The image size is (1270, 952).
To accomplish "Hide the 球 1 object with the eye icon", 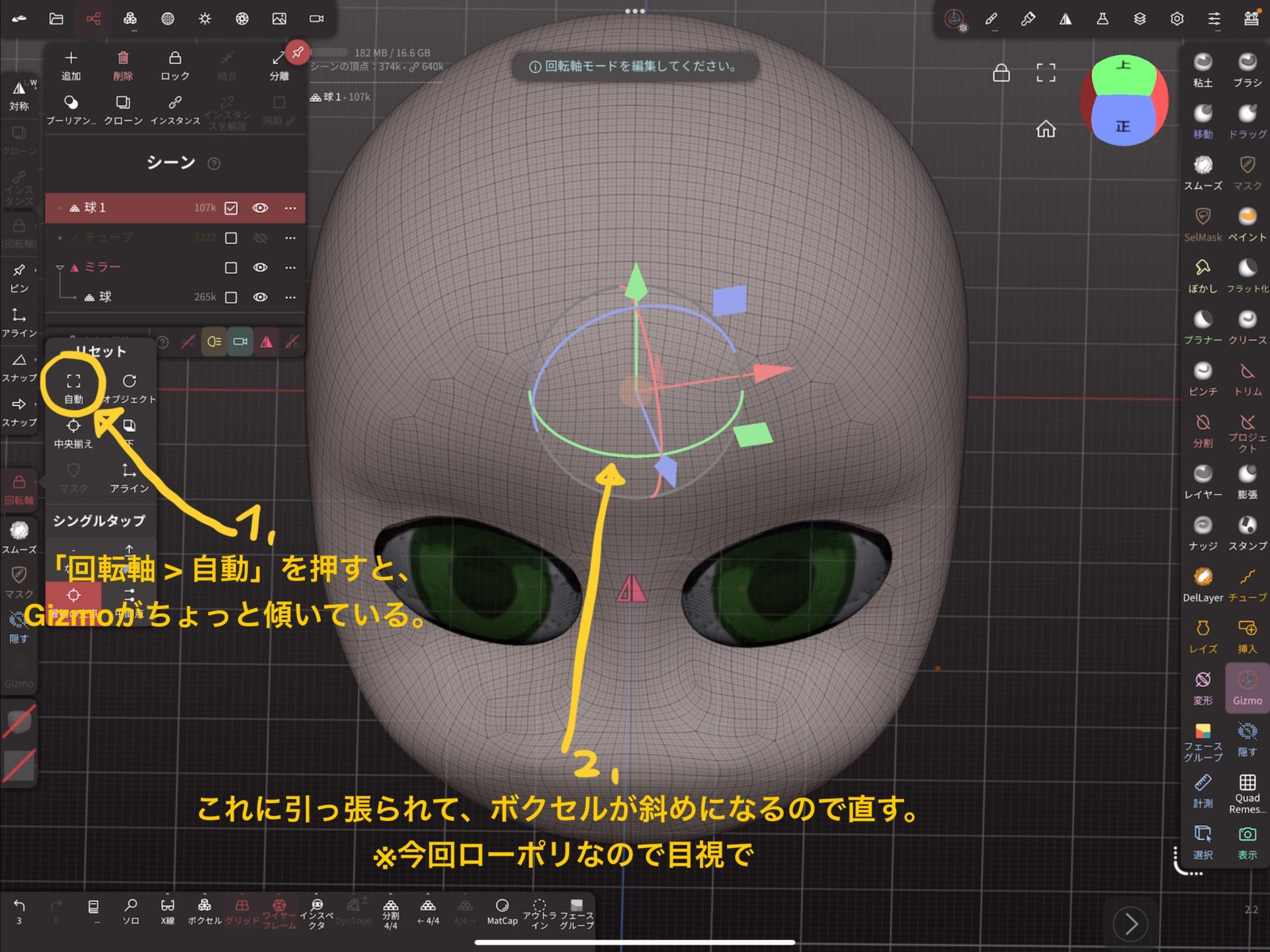I will point(261,208).
